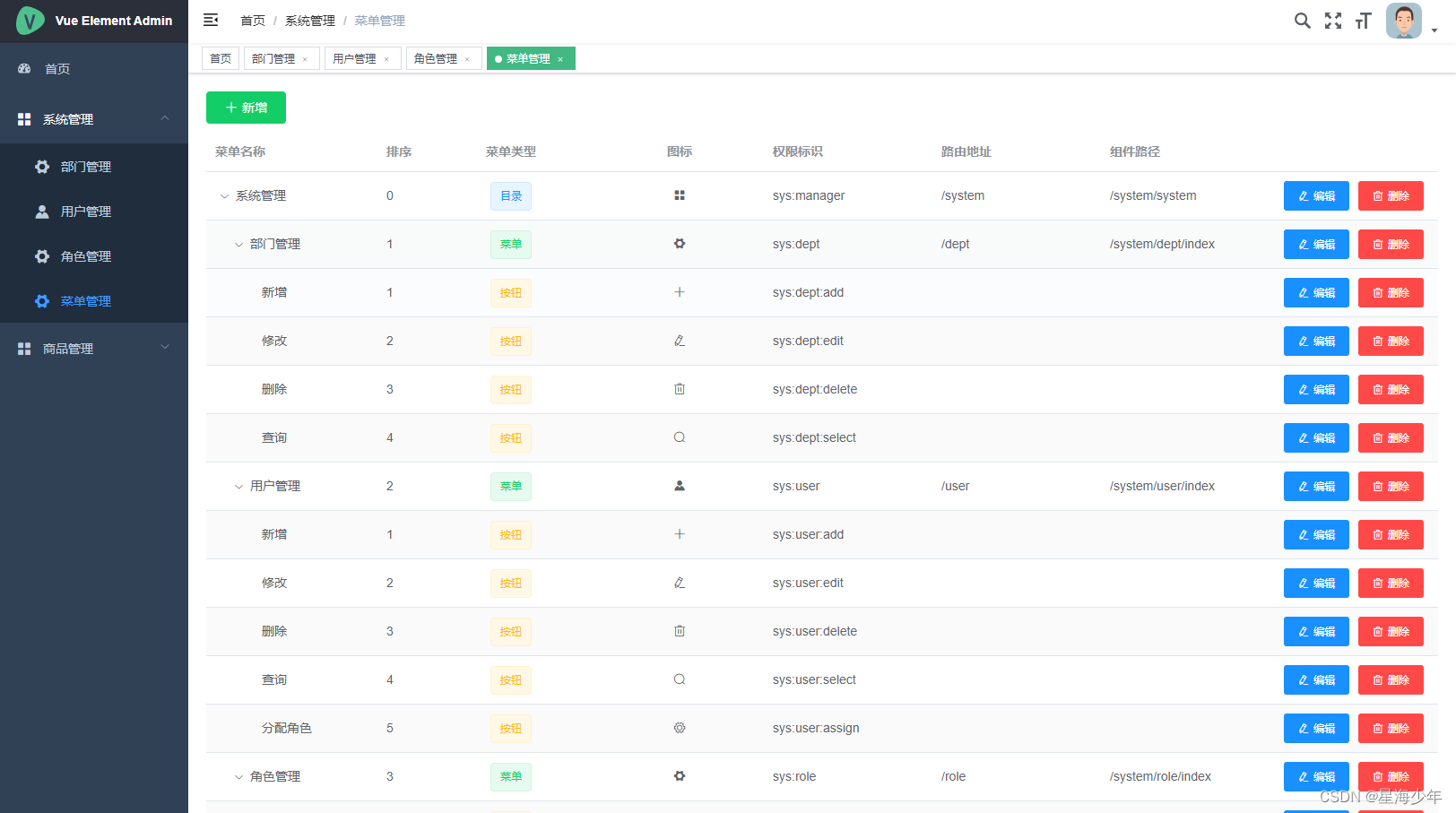Click the person icon next to 用户管理 in sidebar

42,212
